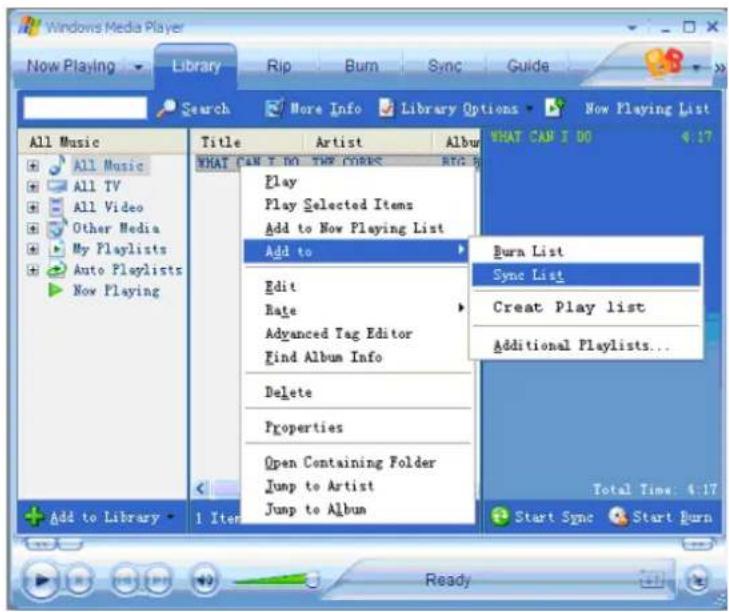Open Library Options icon

(x=386, y=108)
